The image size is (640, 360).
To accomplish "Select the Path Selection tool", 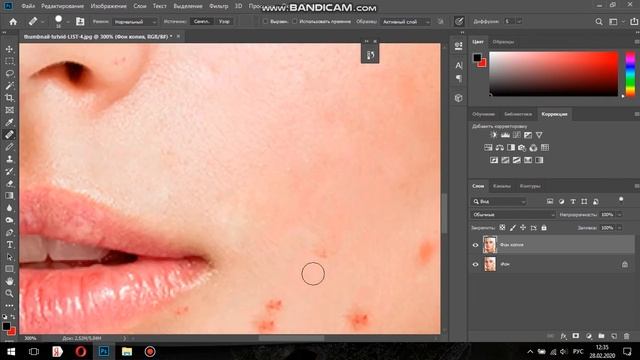I will point(9,257).
